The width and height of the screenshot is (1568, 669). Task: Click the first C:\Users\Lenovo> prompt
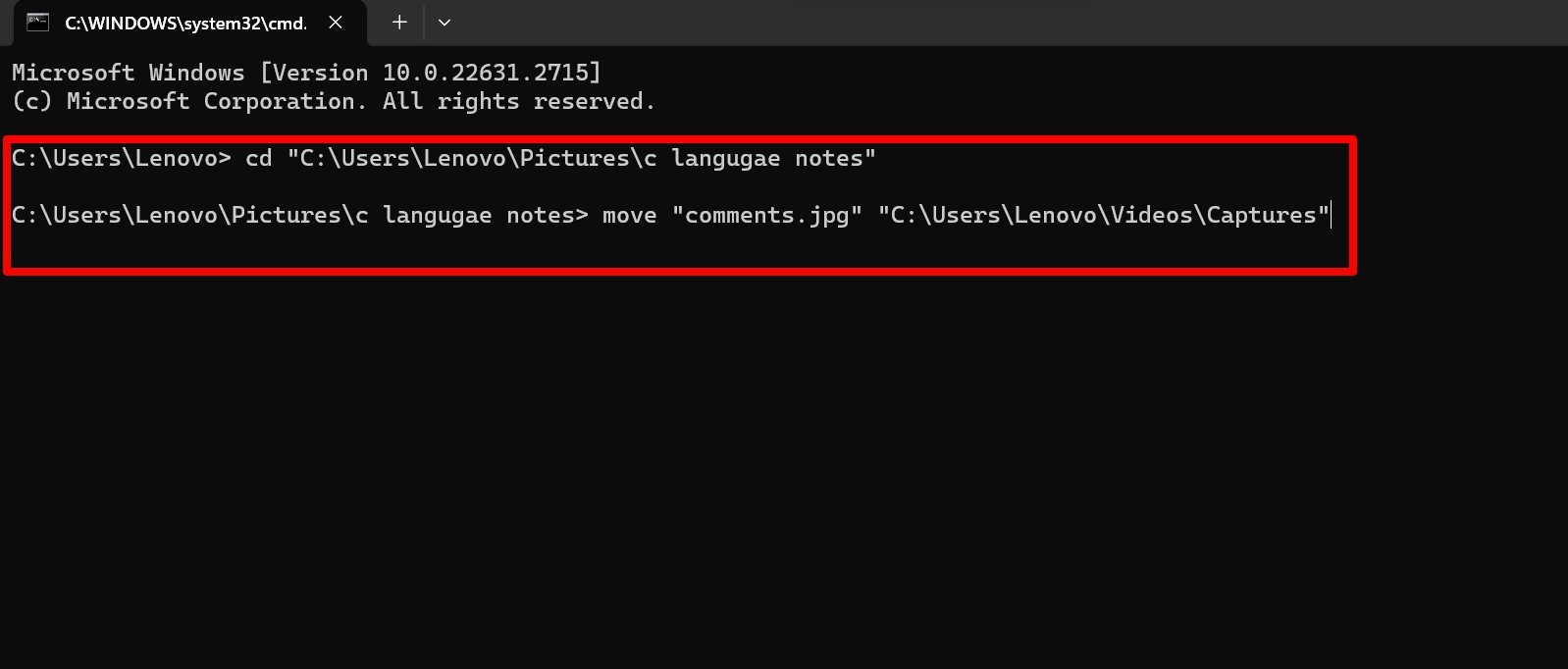[x=121, y=158]
